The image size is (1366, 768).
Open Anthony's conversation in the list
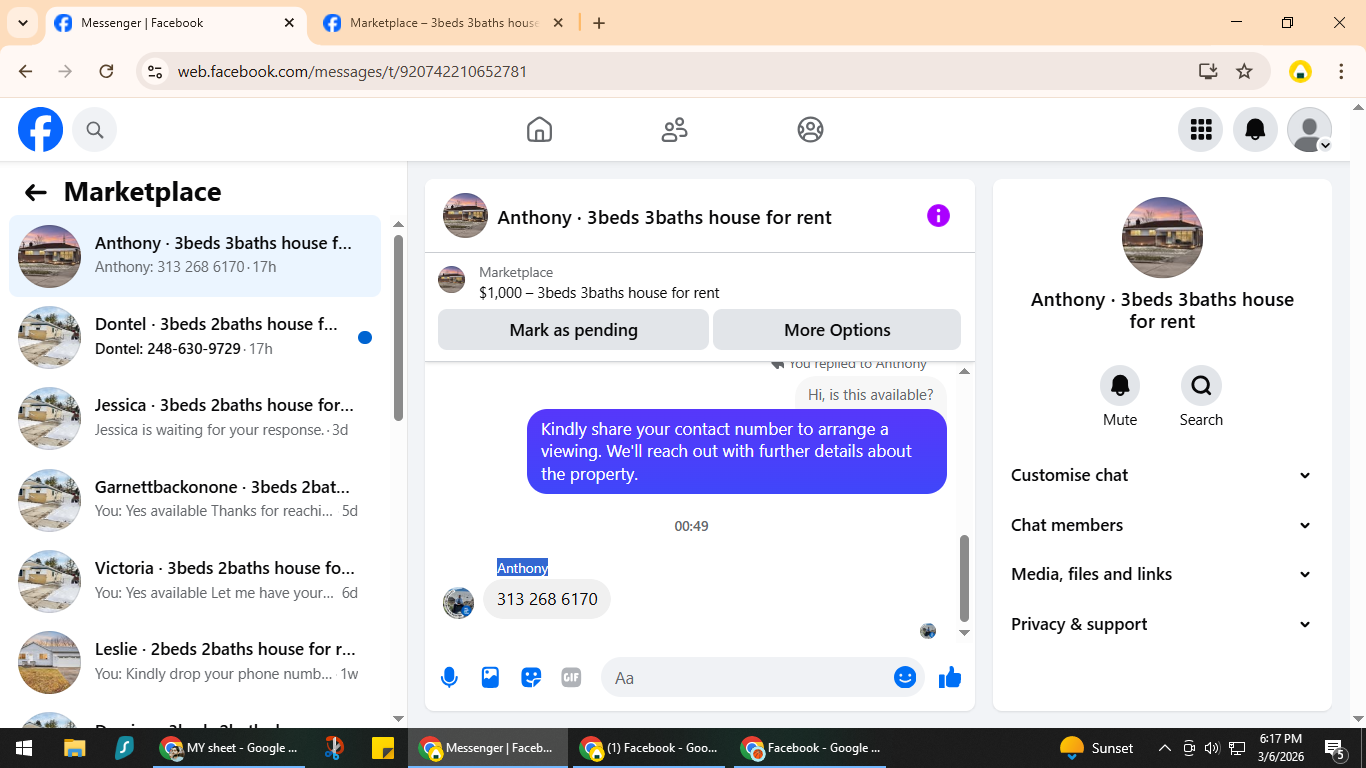[195, 256]
